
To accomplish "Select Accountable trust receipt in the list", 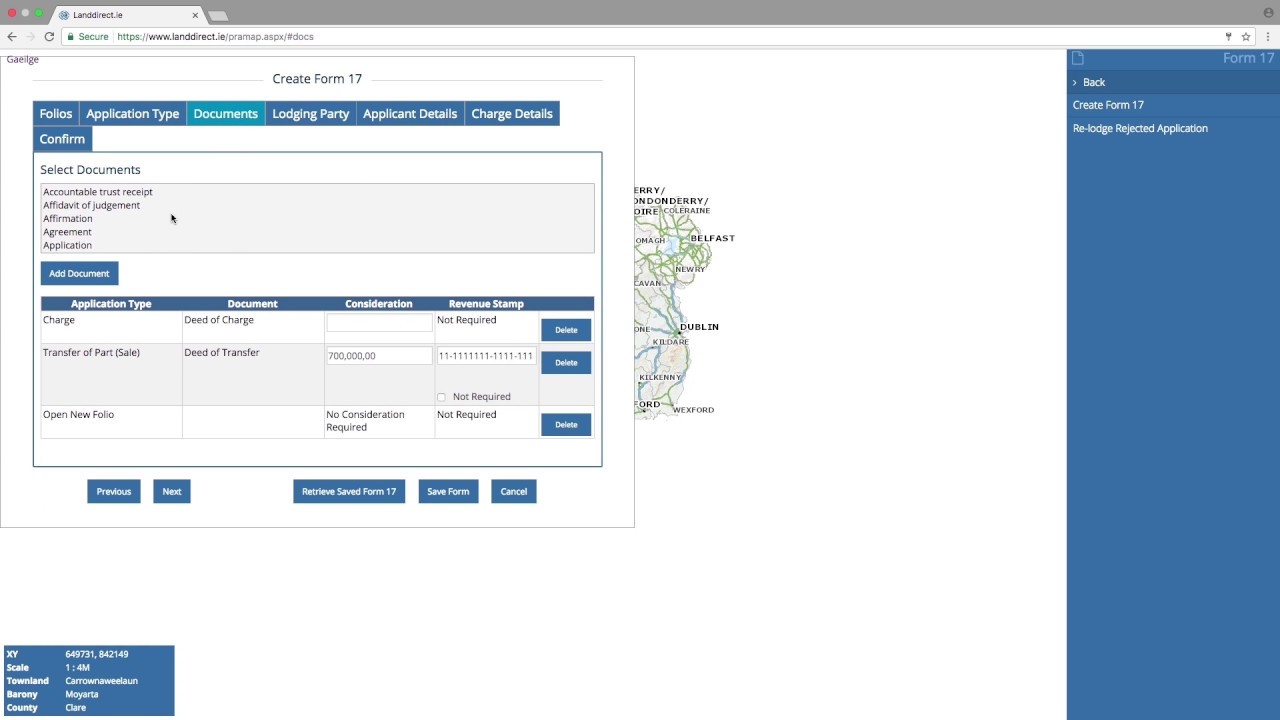I will (98, 191).
